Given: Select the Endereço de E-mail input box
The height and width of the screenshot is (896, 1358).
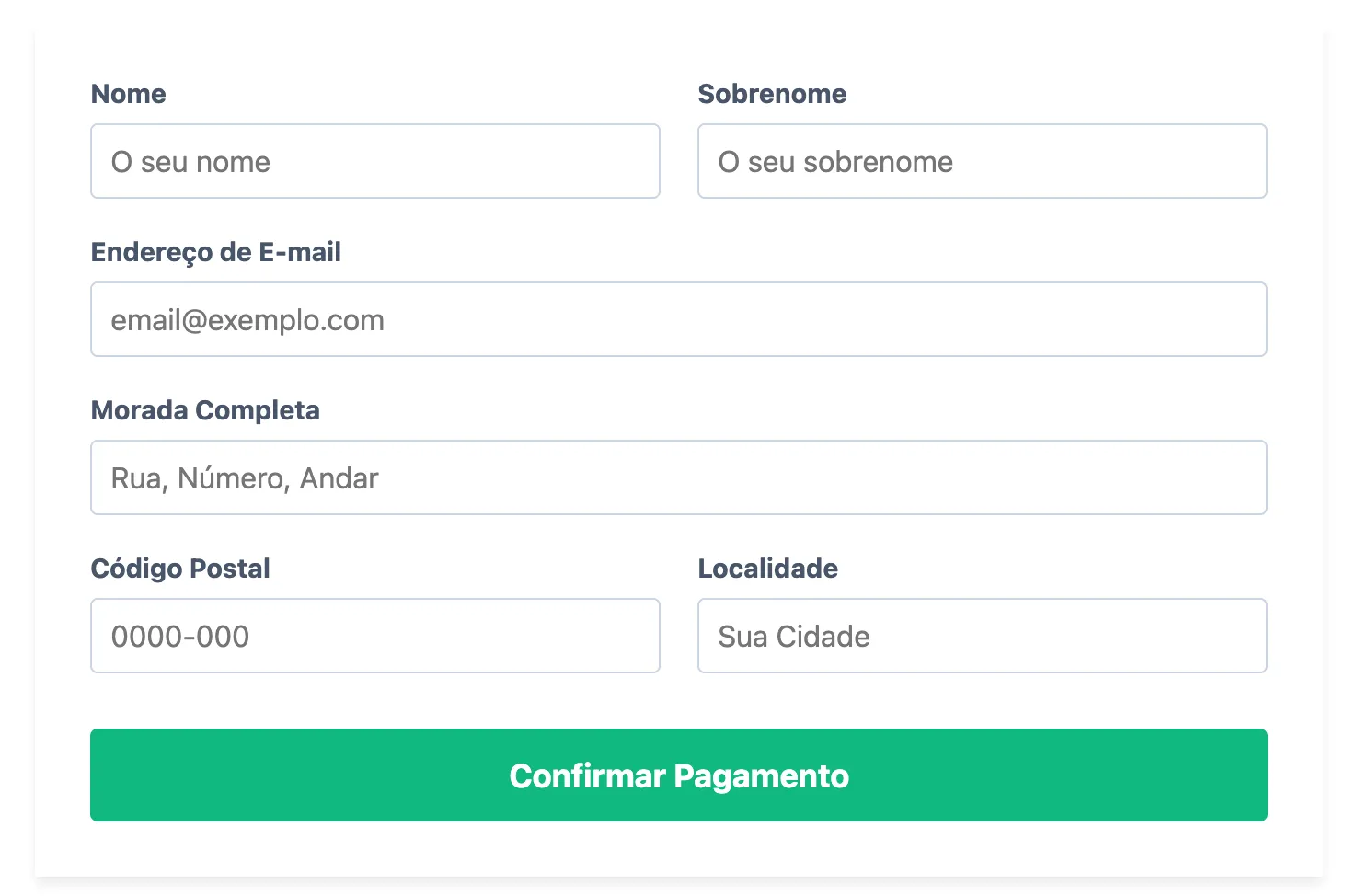Looking at the screenshot, I should pyautogui.click(x=679, y=319).
